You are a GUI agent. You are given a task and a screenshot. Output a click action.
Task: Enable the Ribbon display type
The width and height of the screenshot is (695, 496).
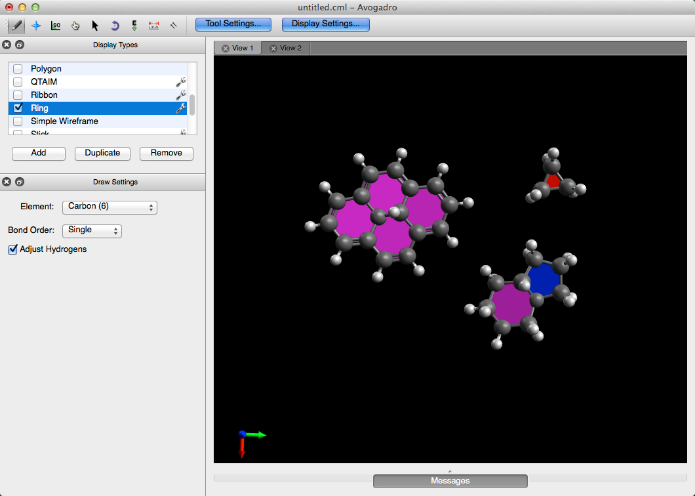[18, 95]
